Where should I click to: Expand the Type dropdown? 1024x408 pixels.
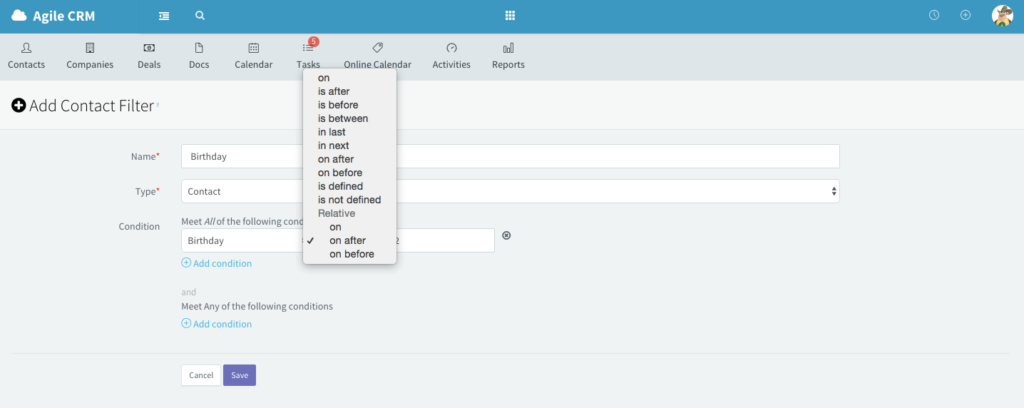(x=510, y=191)
